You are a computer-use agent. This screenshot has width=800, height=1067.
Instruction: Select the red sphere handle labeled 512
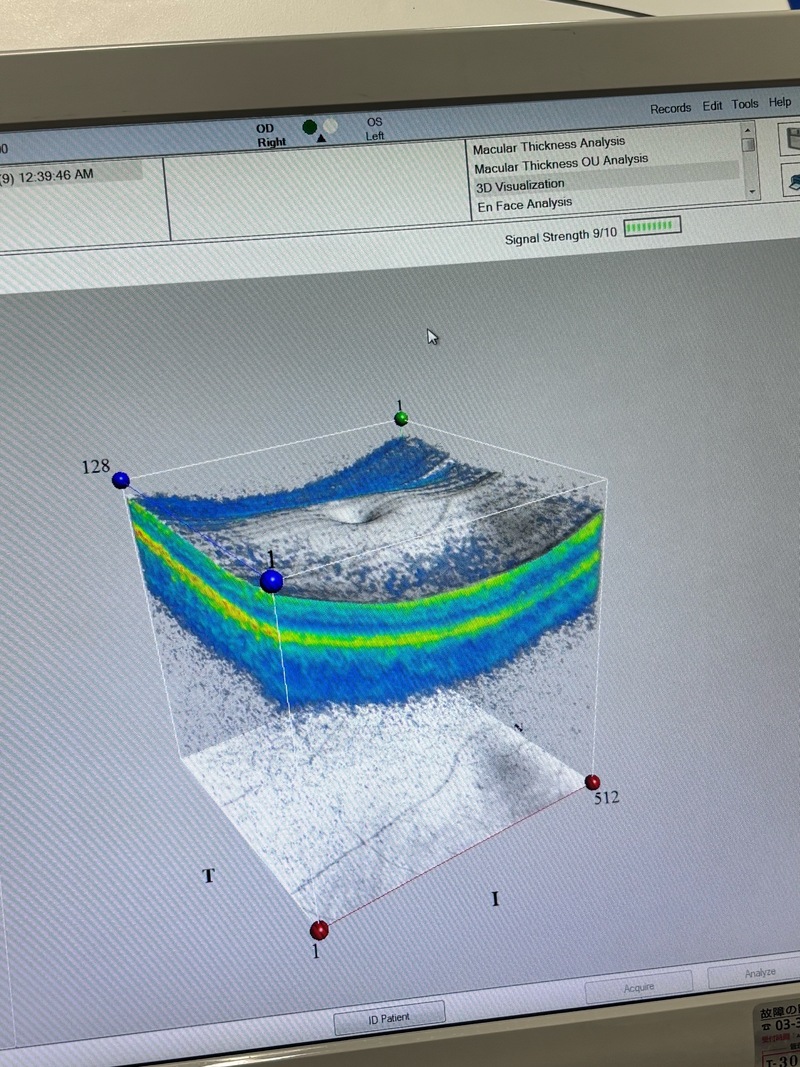[x=592, y=782]
